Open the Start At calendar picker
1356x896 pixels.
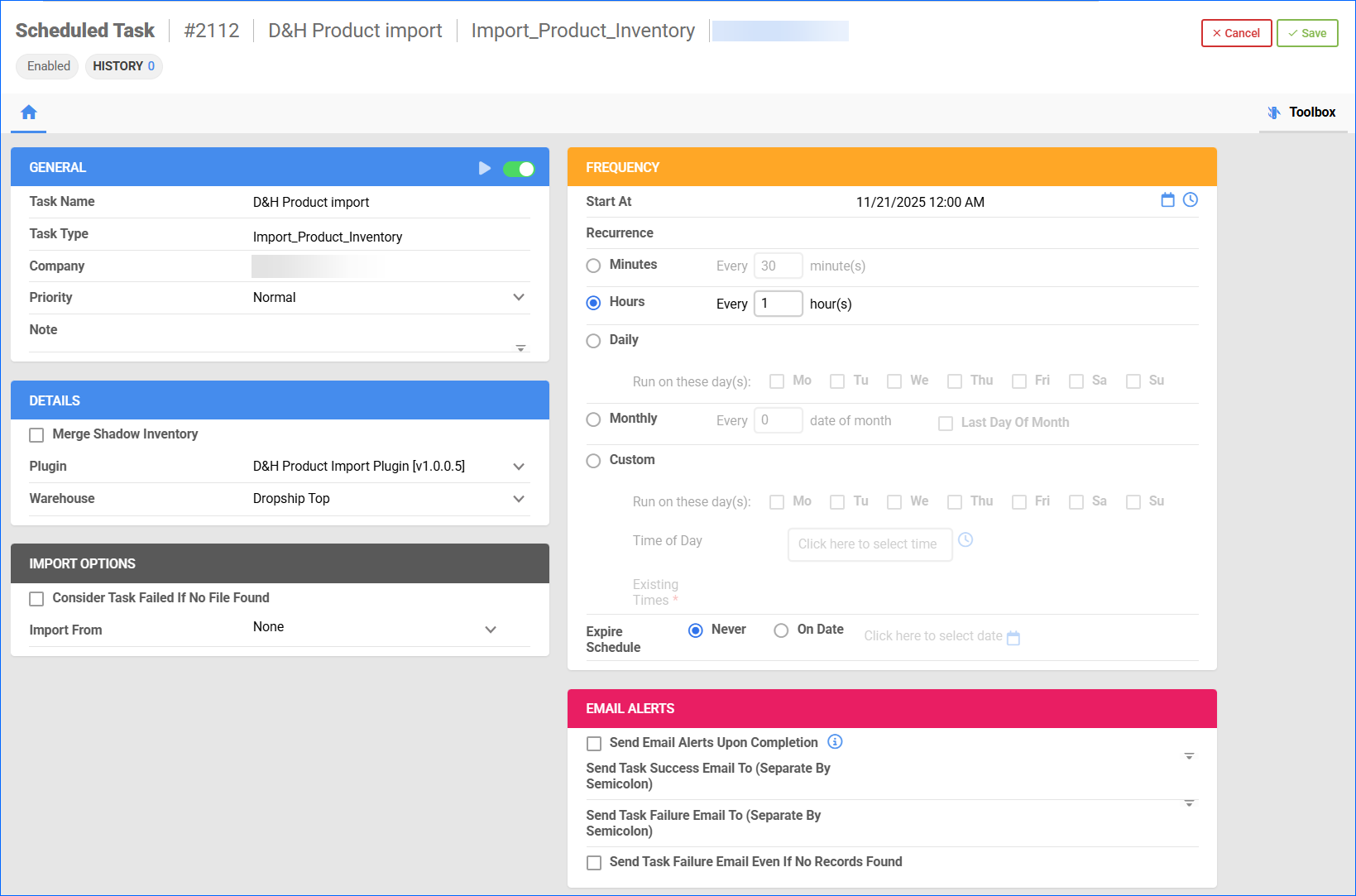click(x=1167, y=200)
